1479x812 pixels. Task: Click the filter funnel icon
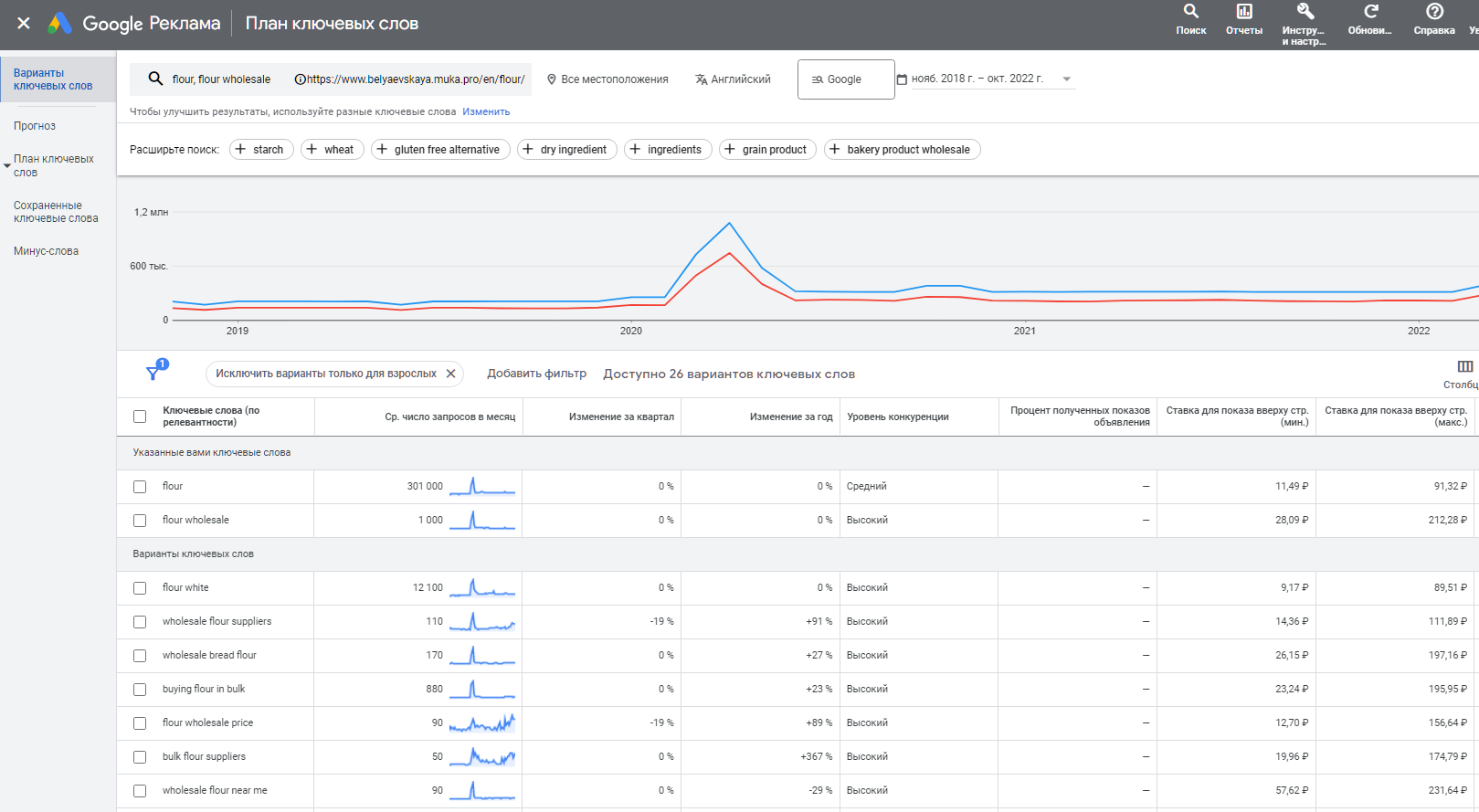click(x=153, y=373)
